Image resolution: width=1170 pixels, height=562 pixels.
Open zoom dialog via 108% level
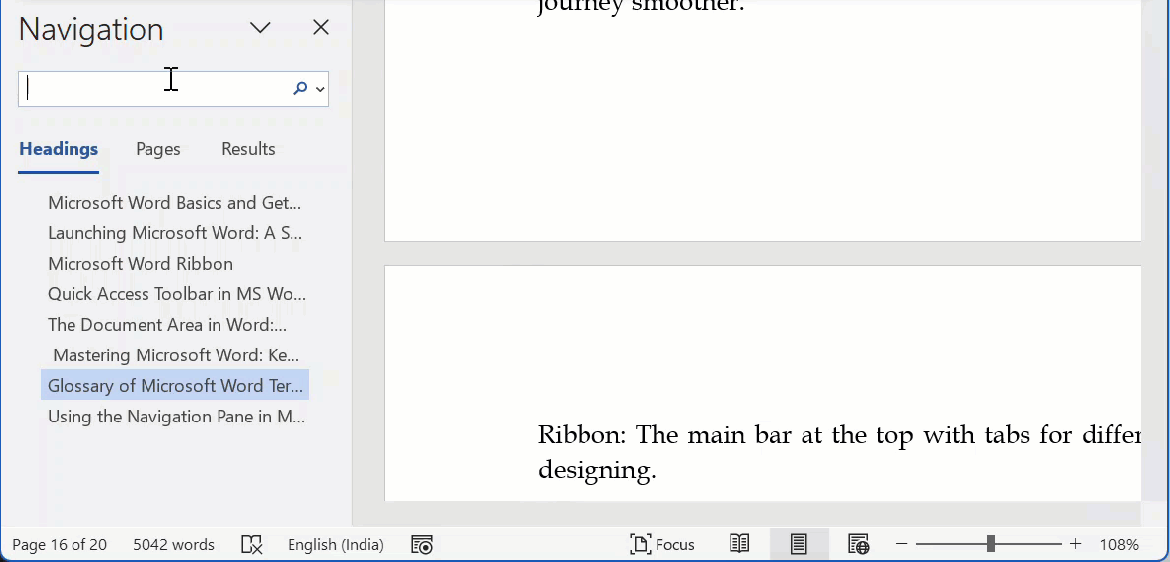click(x=1119, y=545)
